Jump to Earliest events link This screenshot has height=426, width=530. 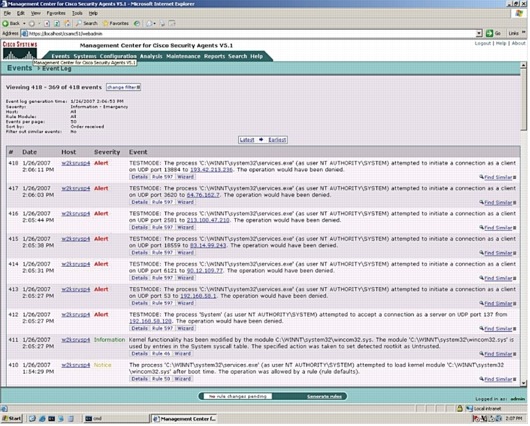(277, 140)
